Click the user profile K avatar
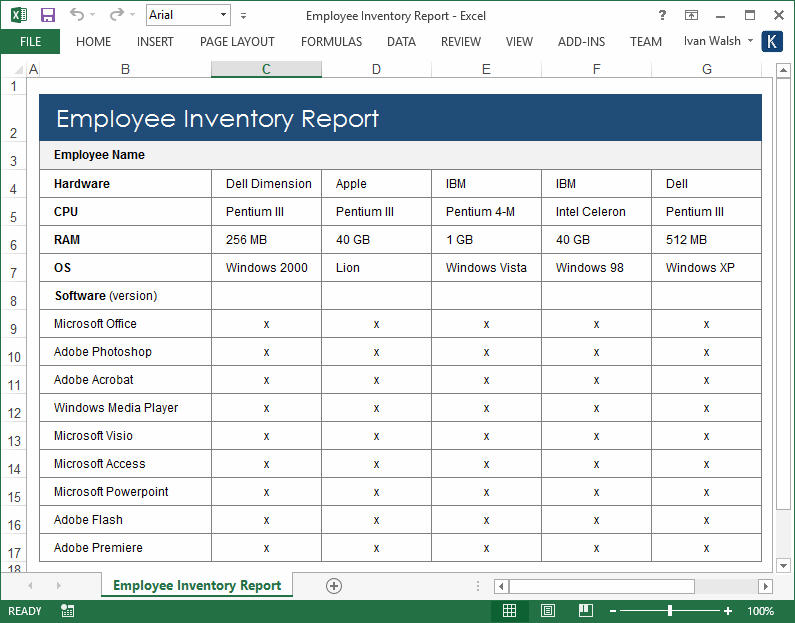The height and width of the screenshot is (623, 795). pyautogui.click(x=772, y=41)
